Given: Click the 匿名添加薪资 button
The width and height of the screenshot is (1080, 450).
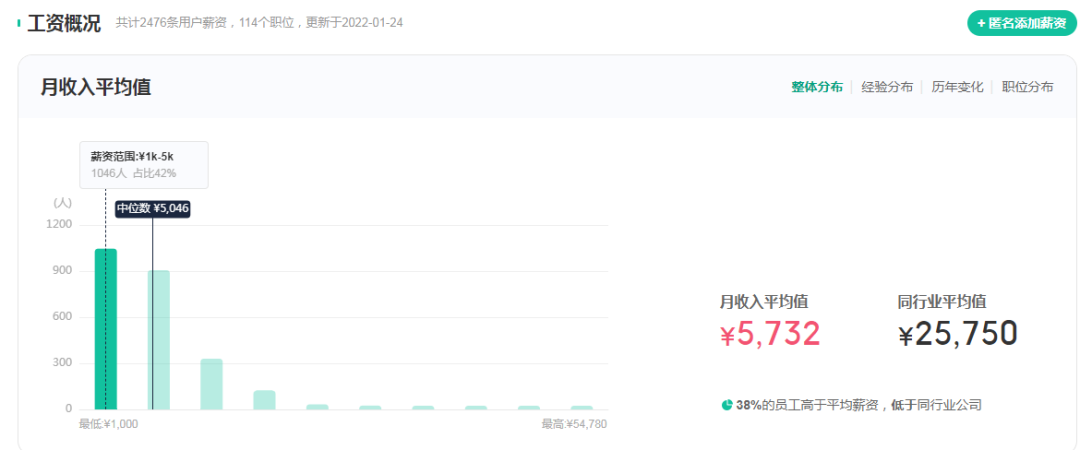Looking at the screenshot, I should click(1020, 23).
